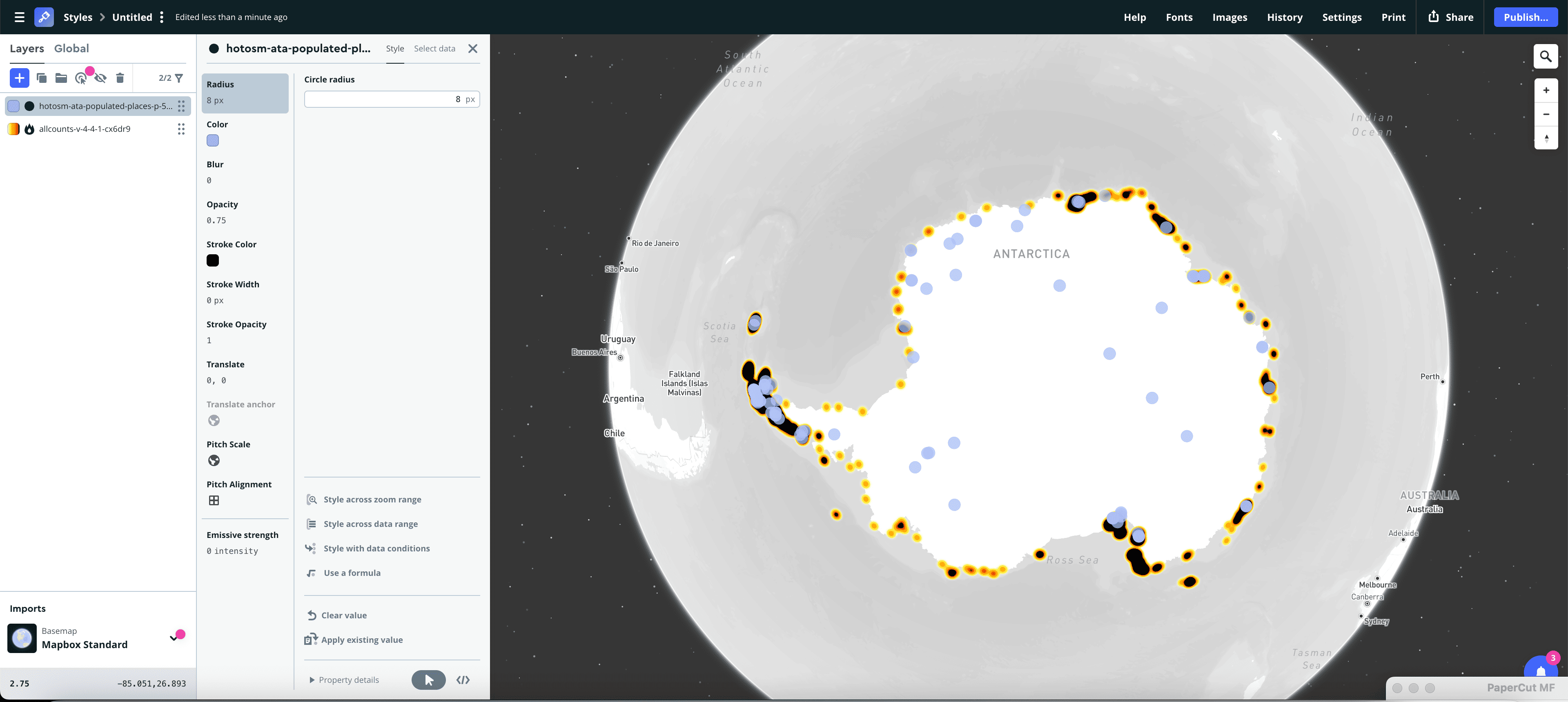Open the Untitled style options menu
Screen dimensions: 1568x702
pyautogui.click(x=161, y=16)
